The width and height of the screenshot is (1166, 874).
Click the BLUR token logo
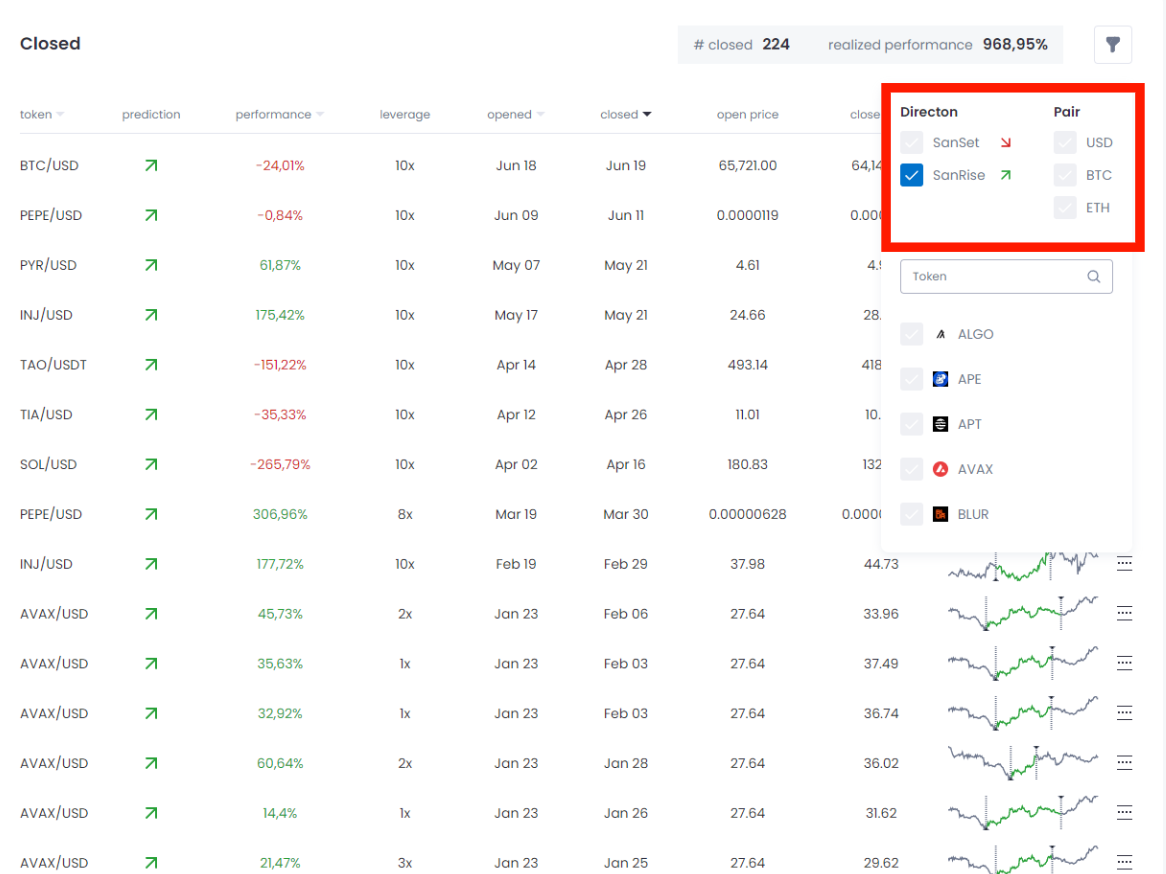[941, 514]
